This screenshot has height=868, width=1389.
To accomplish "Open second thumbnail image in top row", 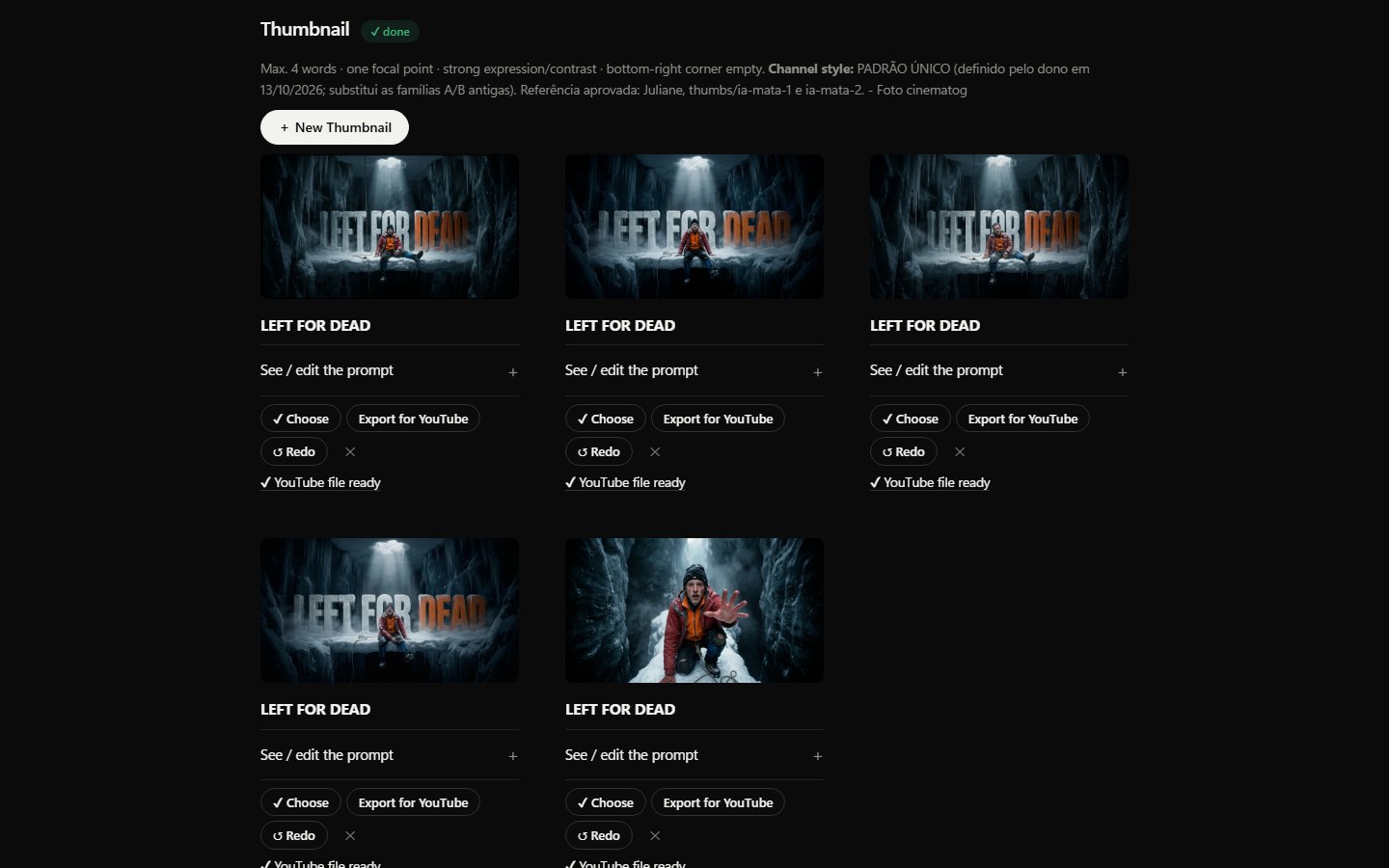I will (694, 227).
